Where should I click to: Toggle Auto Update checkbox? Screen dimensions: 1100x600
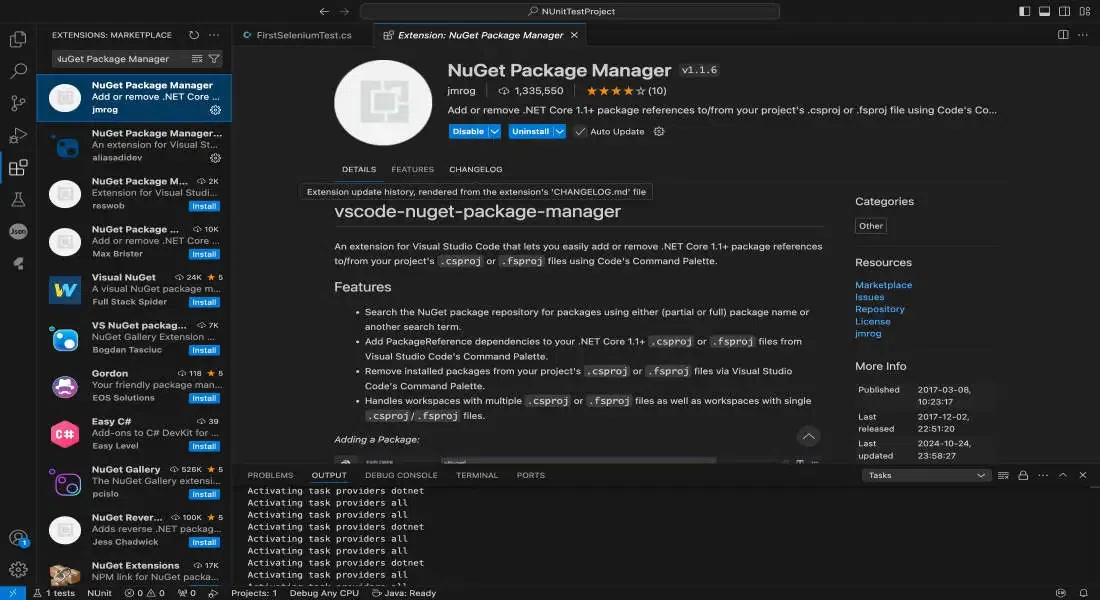(580, 131)
